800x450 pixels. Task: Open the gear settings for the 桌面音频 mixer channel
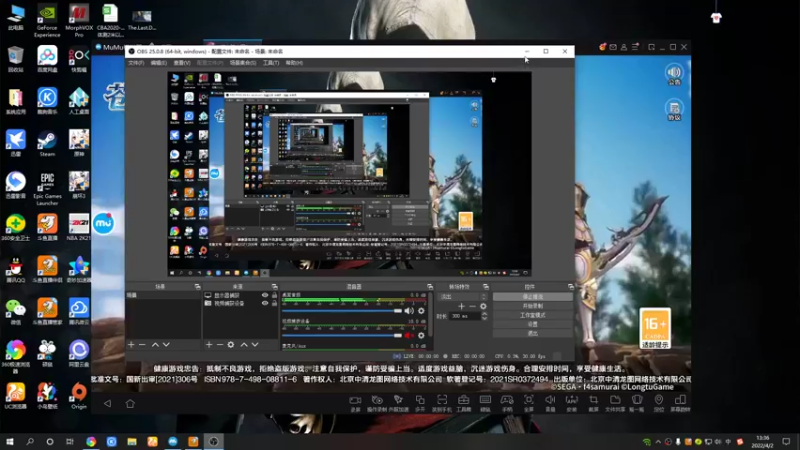(x=421, y=311)
